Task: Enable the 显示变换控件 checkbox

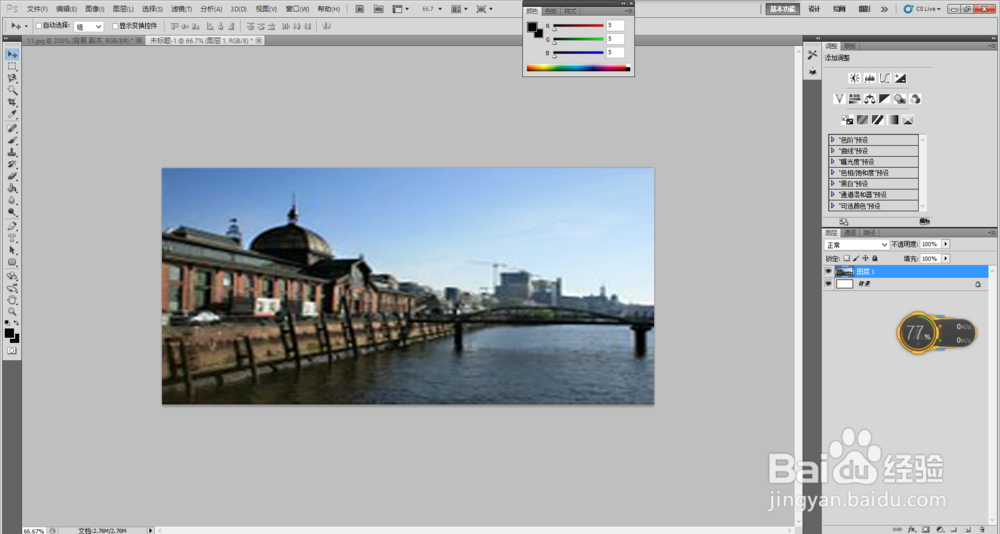Action: (x=115, y=26)
